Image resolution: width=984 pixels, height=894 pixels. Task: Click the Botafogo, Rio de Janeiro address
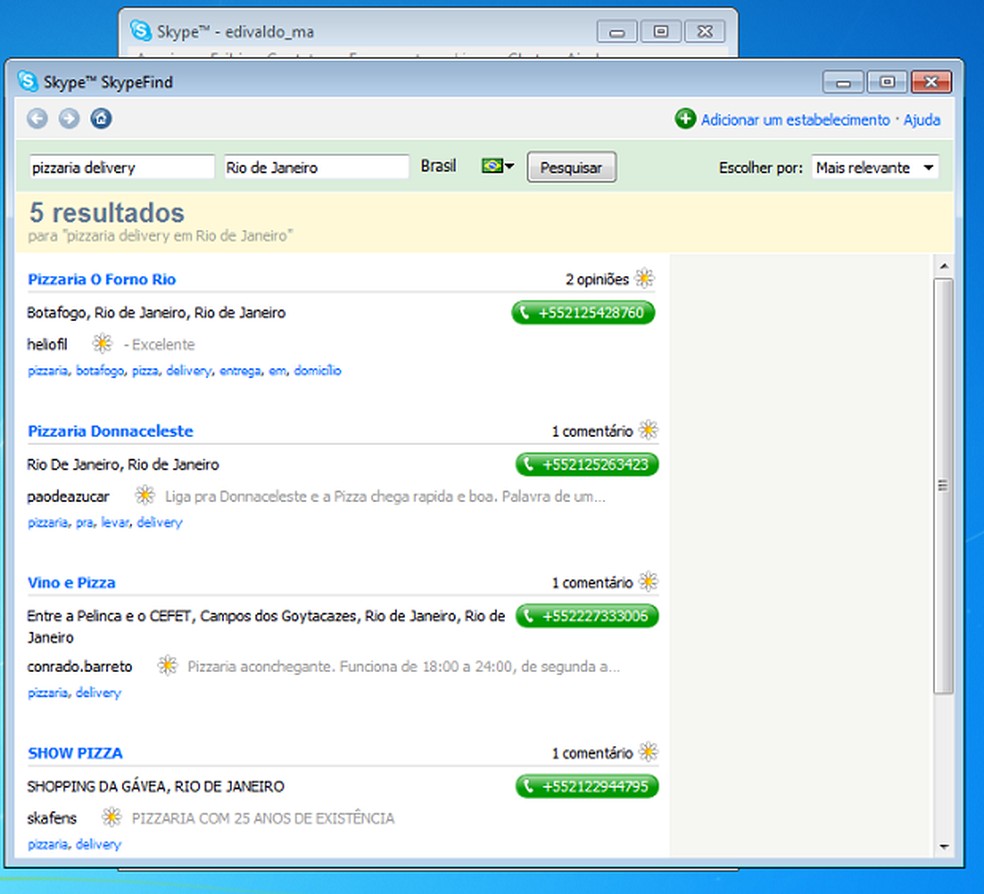pos(156,312)
